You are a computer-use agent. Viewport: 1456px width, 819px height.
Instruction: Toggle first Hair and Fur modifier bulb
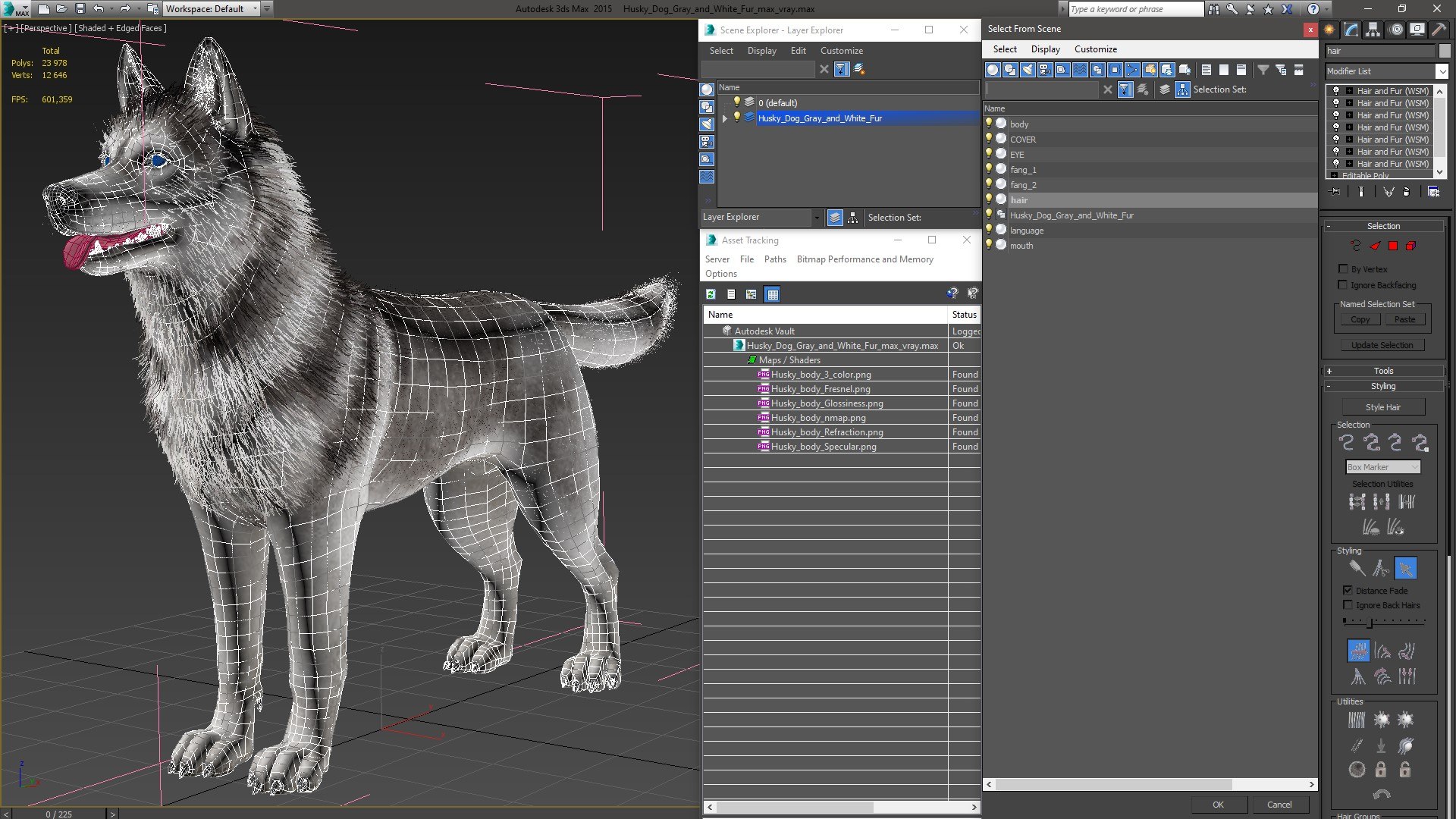click(x=1336, y=90)
